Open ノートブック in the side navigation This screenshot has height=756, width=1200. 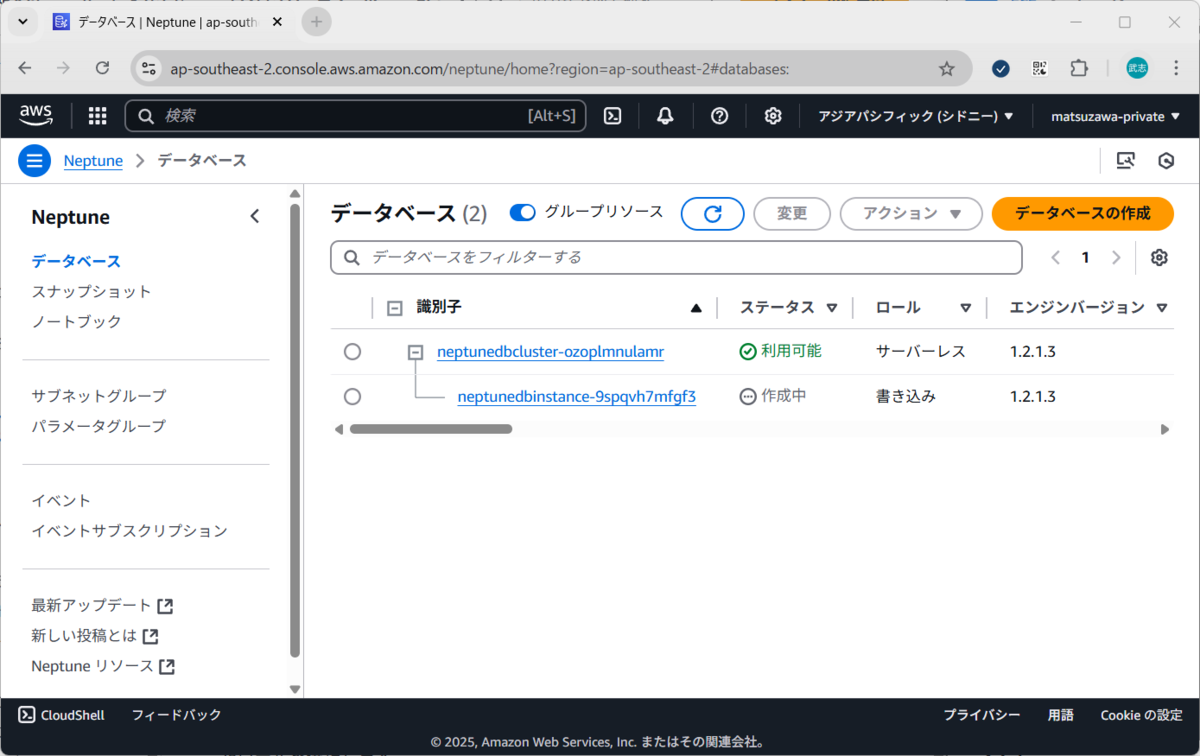(76, 321)
